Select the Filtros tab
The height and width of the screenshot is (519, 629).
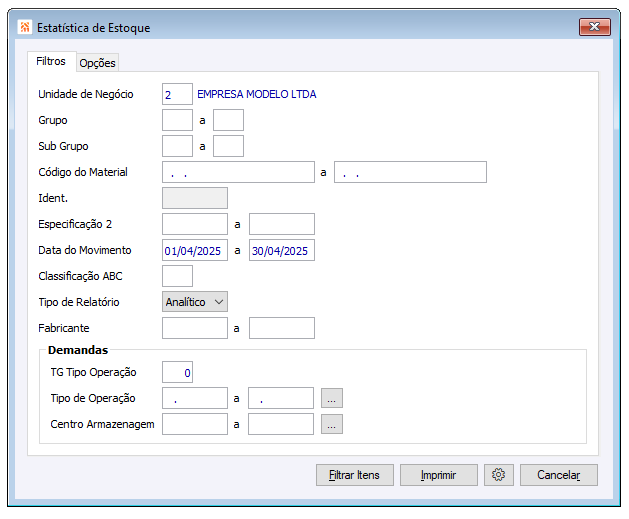51,62
